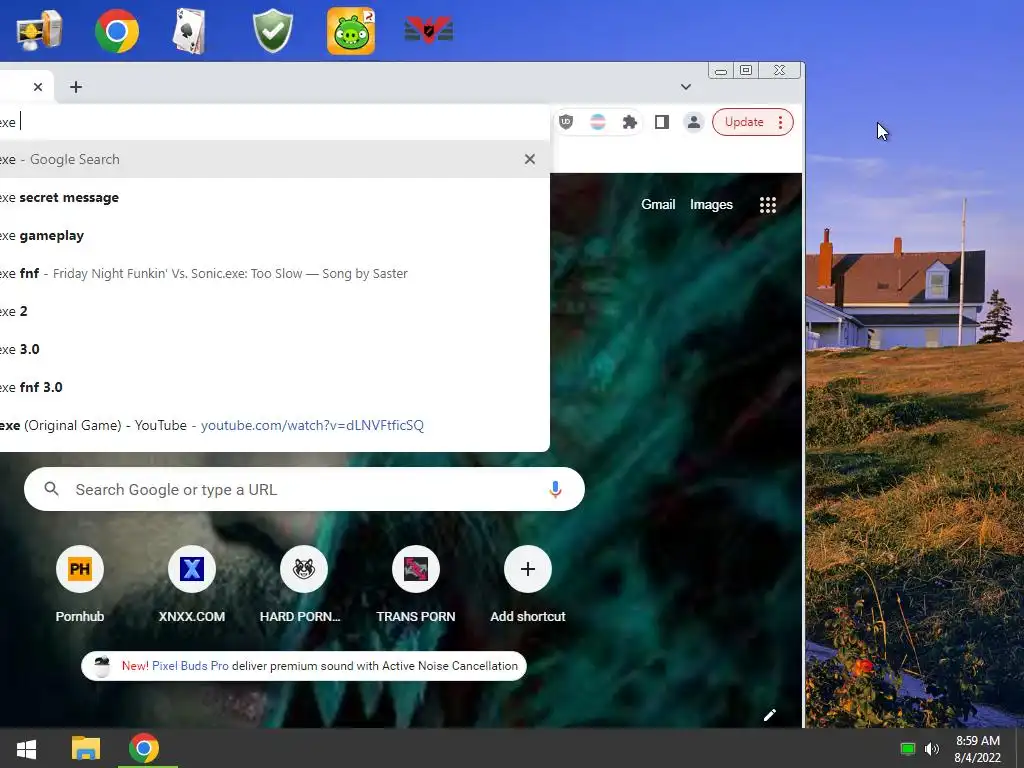Screen dimensions: 1024x768
Task: Maximize the Chrome window
Action: (746, 70)
